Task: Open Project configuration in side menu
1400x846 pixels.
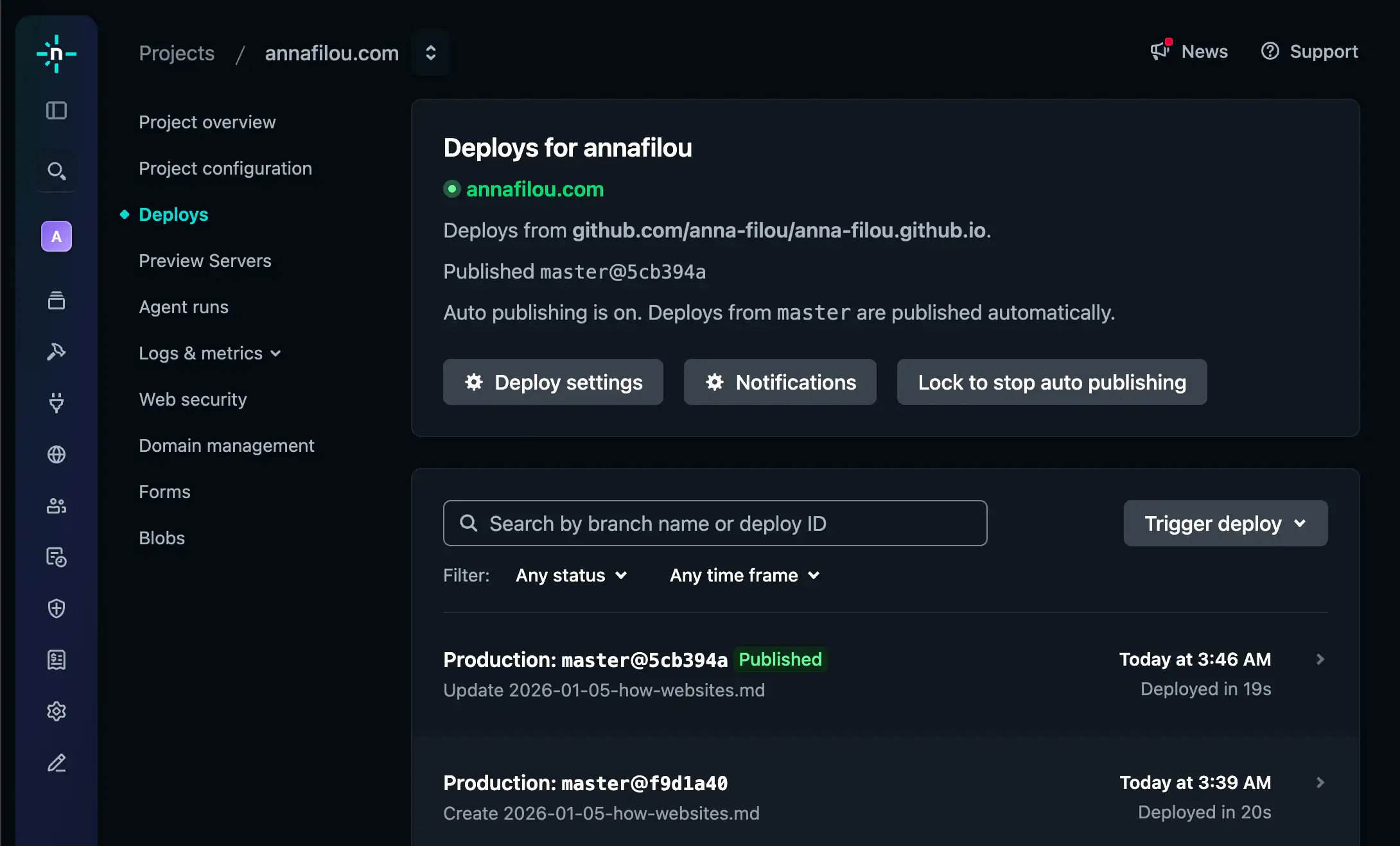Action: pos(225,168)
